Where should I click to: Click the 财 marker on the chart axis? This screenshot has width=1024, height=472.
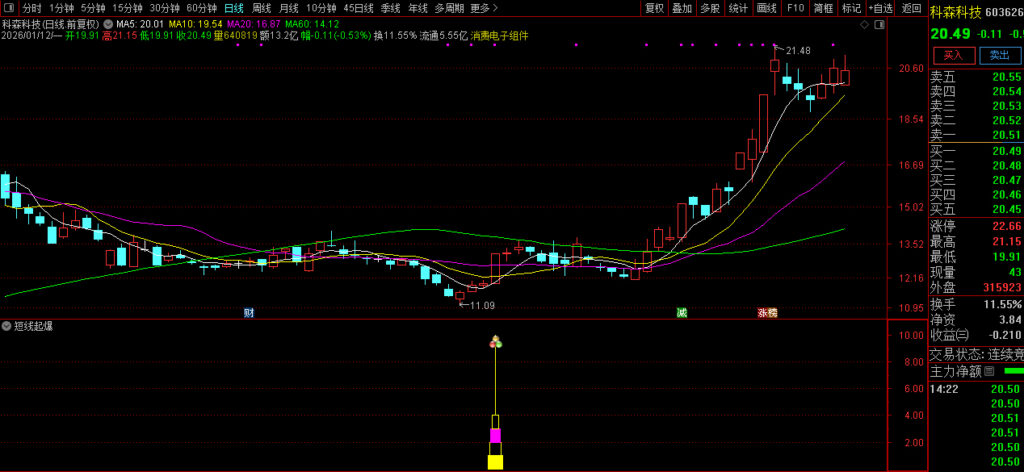click(248, 313)
